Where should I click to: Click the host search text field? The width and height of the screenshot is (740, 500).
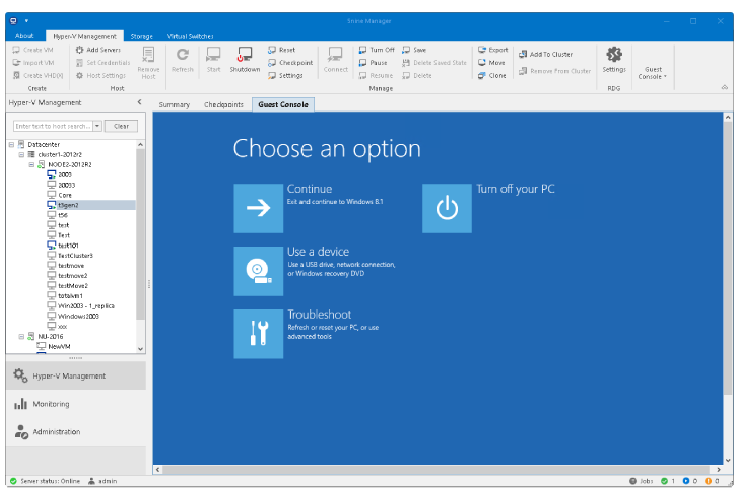52,126
